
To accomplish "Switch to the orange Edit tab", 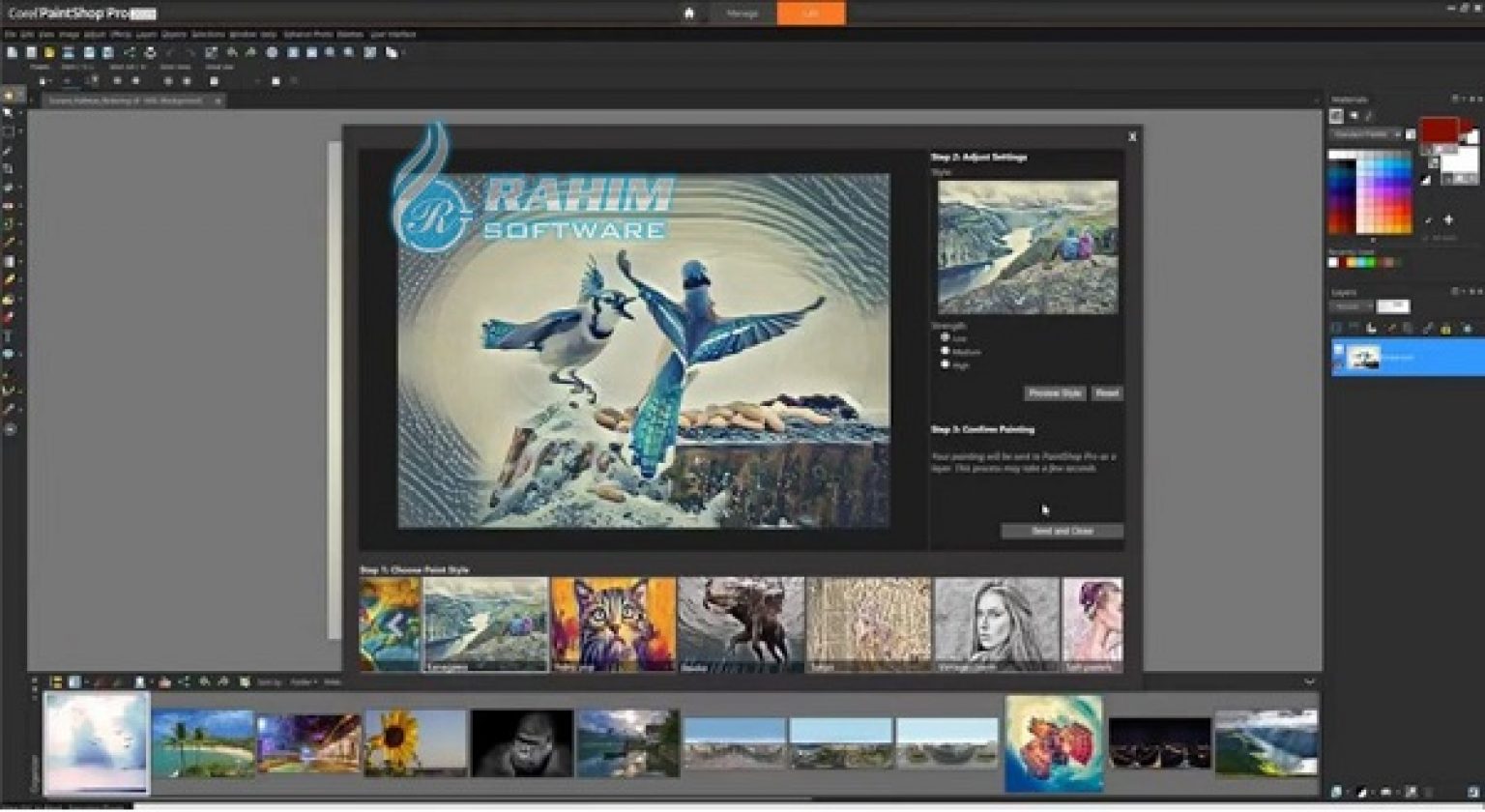I will [x=811, y=13].
